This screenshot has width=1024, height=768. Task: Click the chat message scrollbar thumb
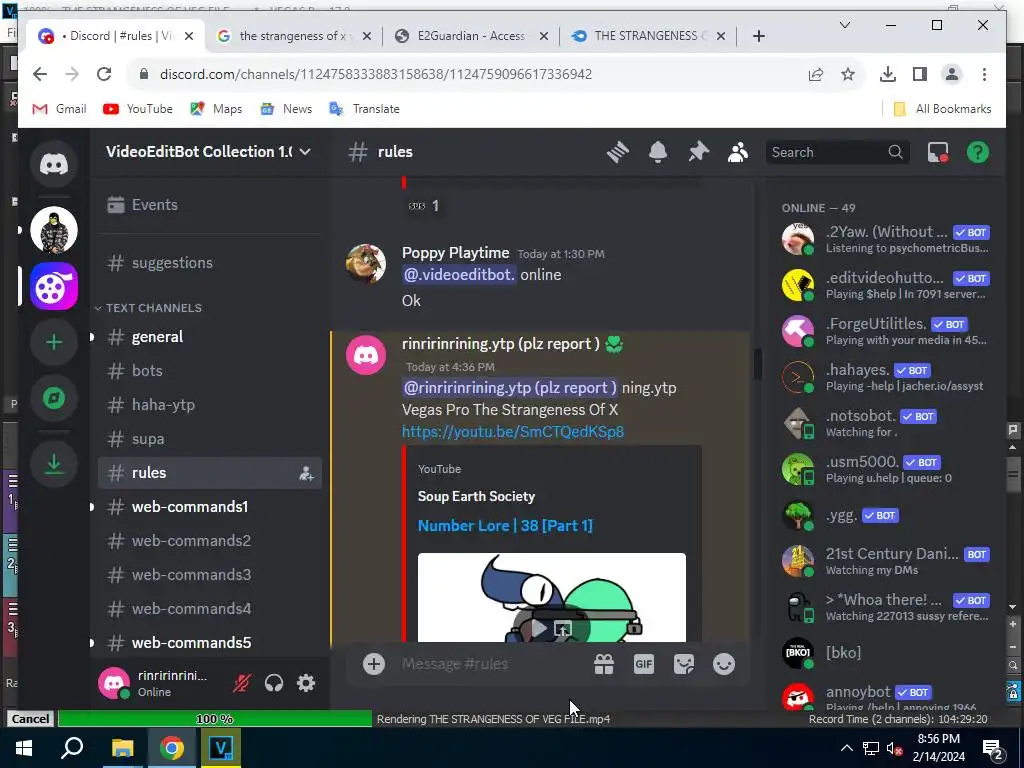tap(758, 364)
